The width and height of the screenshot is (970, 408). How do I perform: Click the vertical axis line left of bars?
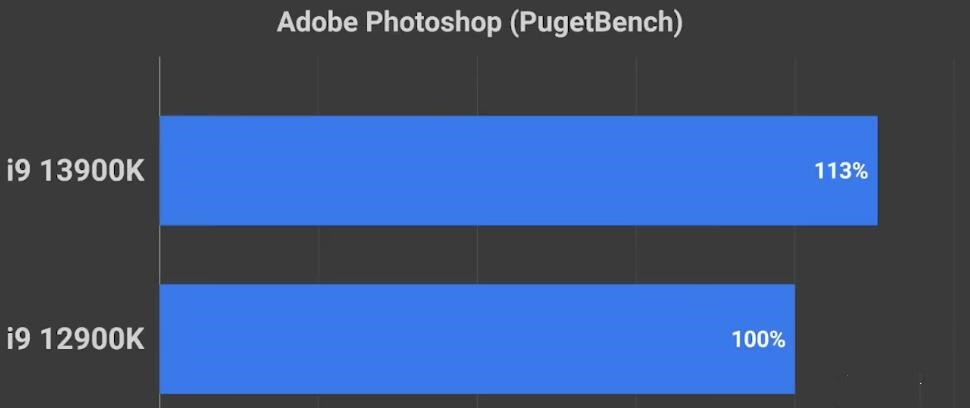point(160,255)
